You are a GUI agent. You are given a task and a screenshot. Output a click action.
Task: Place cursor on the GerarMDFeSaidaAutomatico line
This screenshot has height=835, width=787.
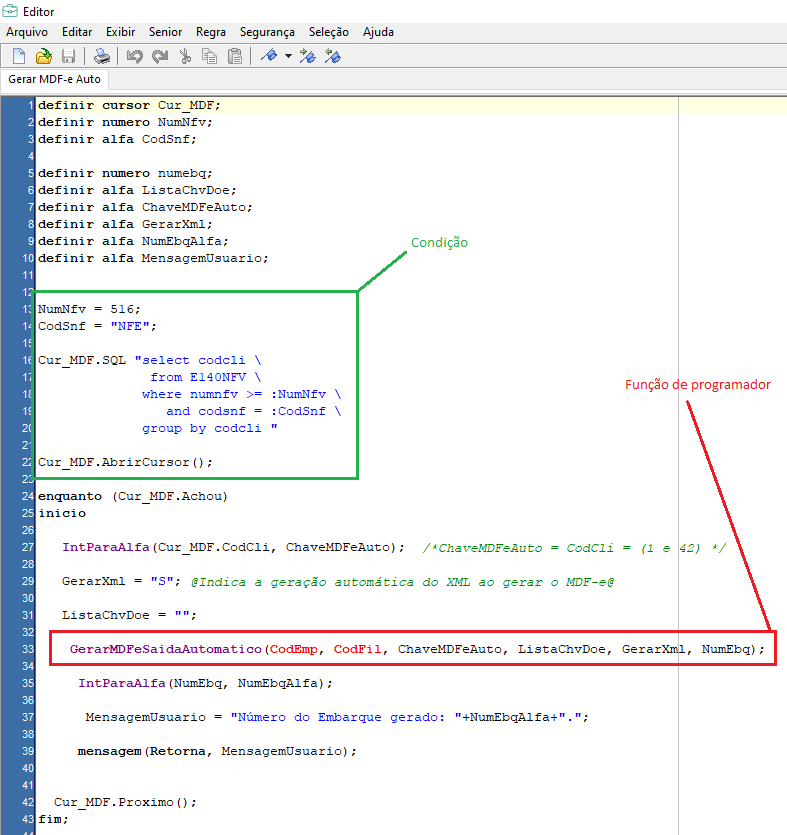tap(166, 650)
